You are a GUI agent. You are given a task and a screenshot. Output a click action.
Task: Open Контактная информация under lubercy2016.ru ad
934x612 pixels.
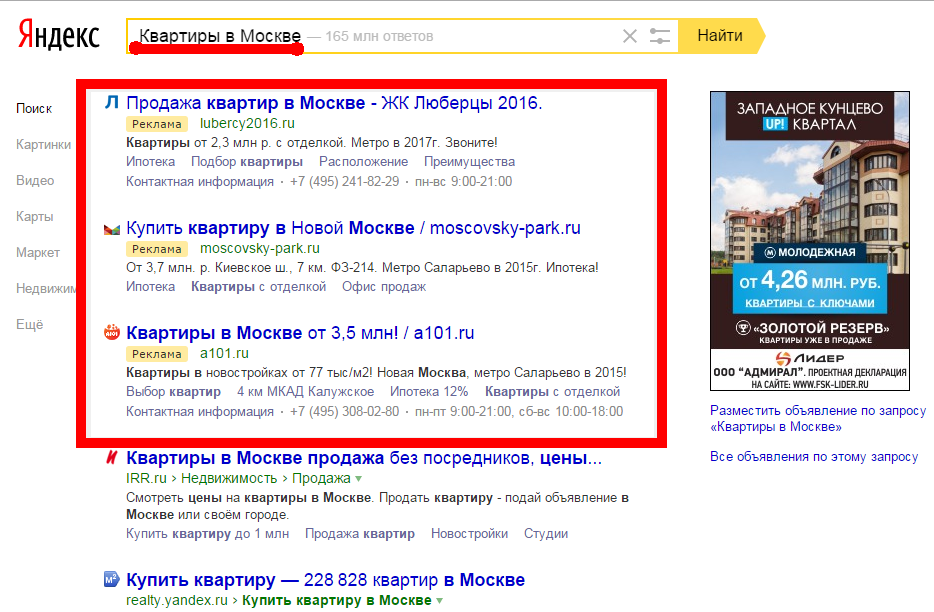point(200,181)
